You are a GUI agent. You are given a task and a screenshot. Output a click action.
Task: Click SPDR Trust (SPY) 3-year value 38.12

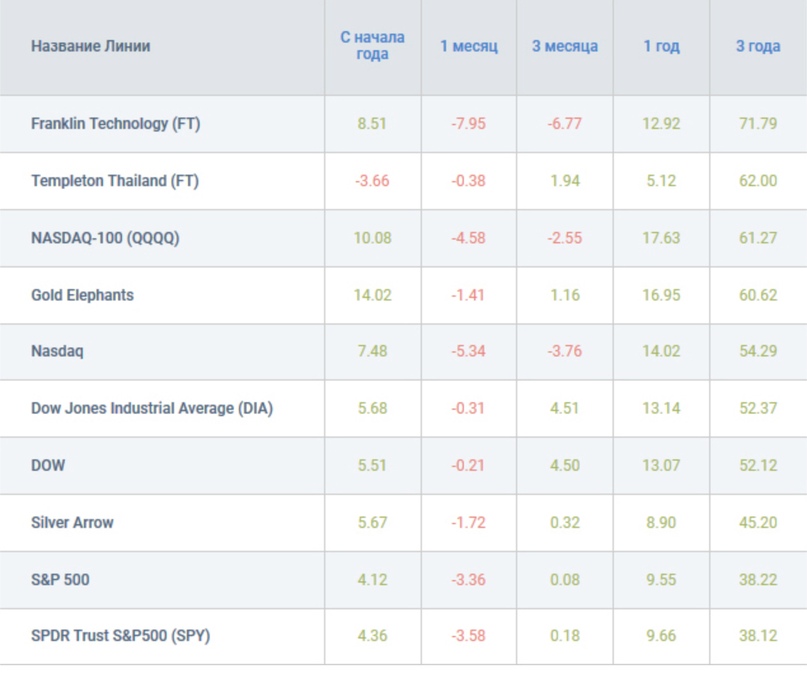[x=758, y=636]
